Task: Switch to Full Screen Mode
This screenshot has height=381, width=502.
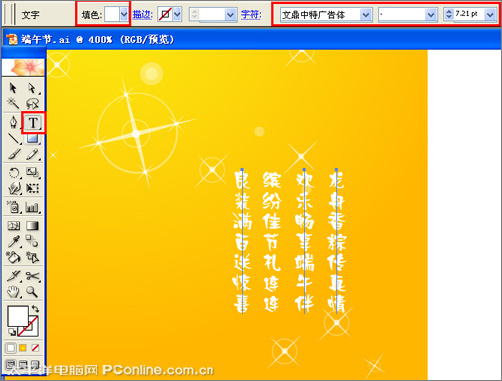Action: point(35,365)
